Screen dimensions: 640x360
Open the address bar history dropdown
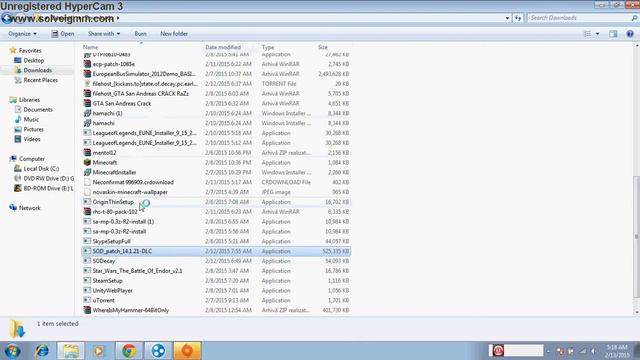tap(507, 18)
